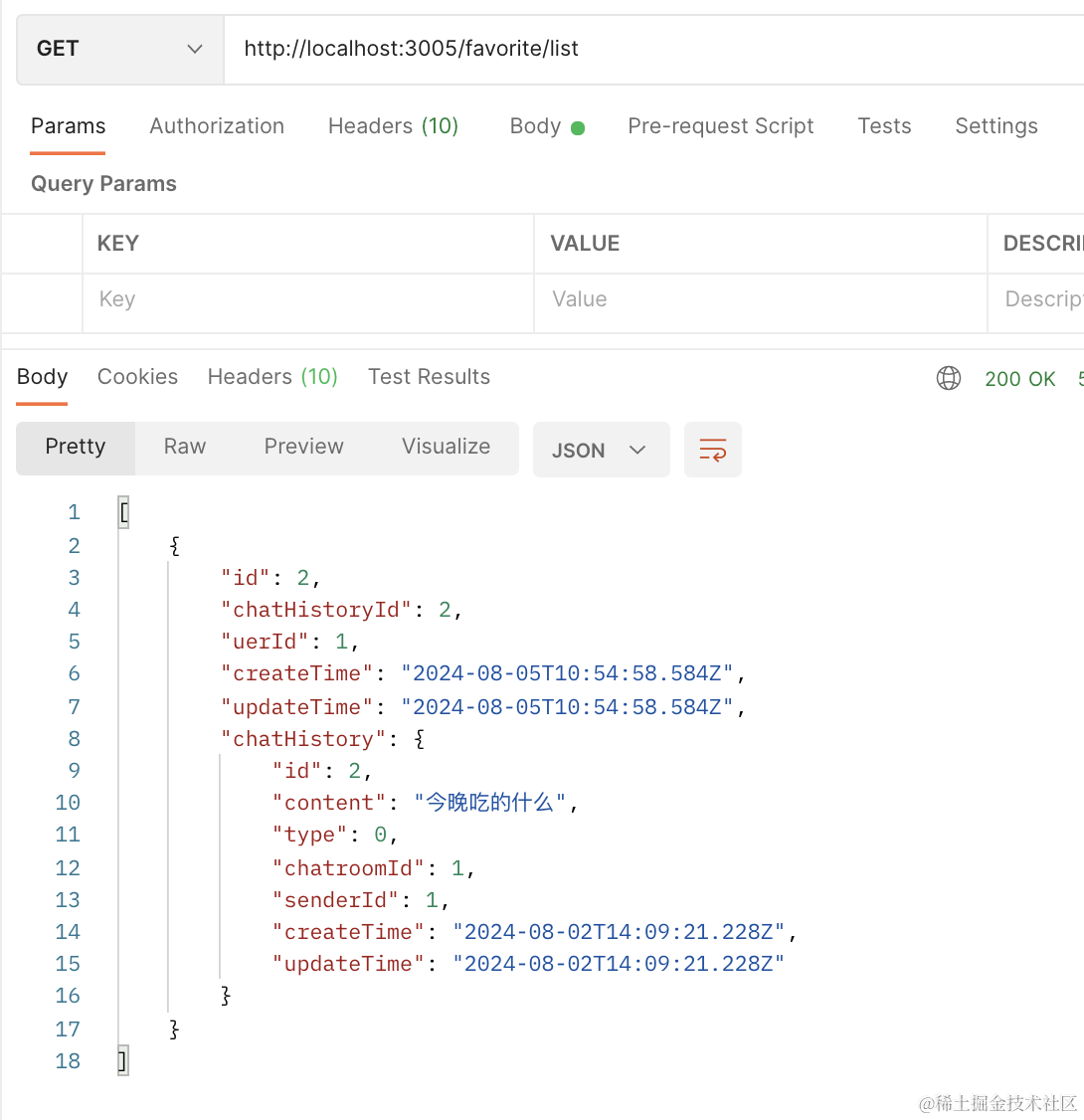
Task: Open request Headers (10) tab
Action: [x=393, y=126]
